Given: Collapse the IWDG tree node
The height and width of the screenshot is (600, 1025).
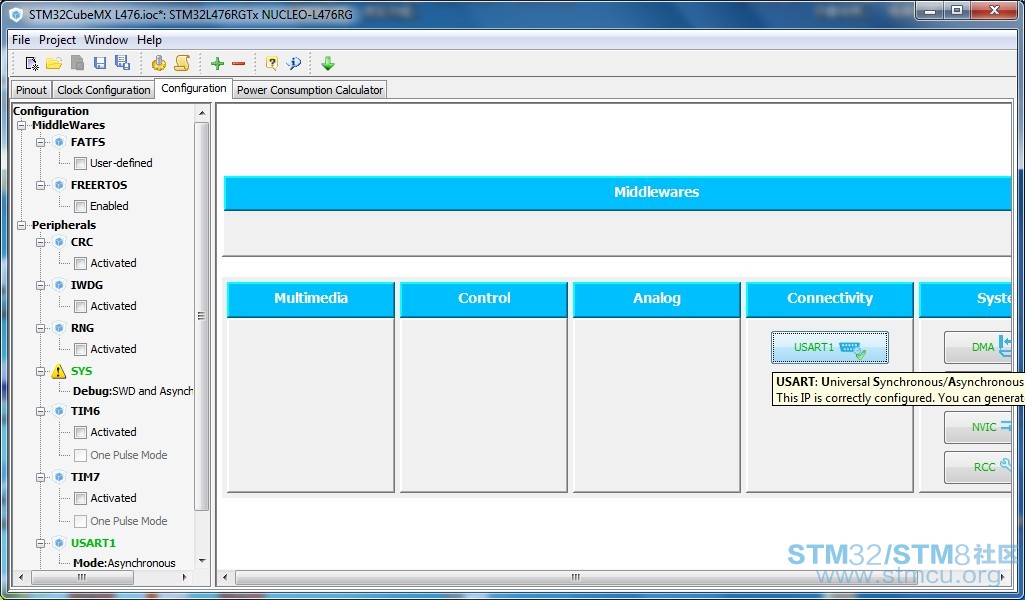Looking at the screenshot, I should pyautogui.click(x=41, y=285).
